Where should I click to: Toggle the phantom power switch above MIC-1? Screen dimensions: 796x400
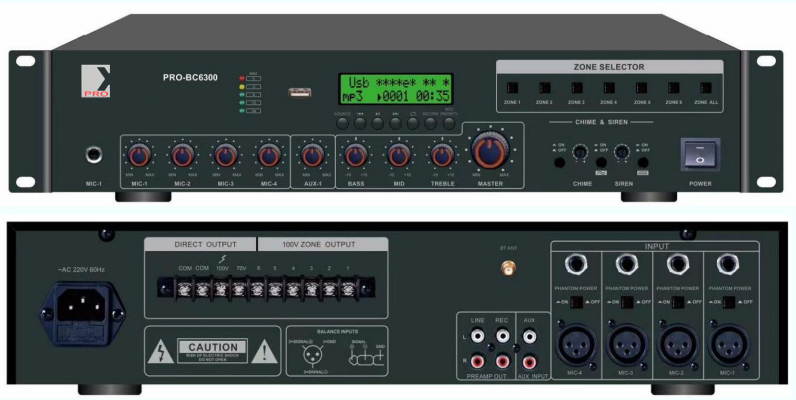[728, 300]
